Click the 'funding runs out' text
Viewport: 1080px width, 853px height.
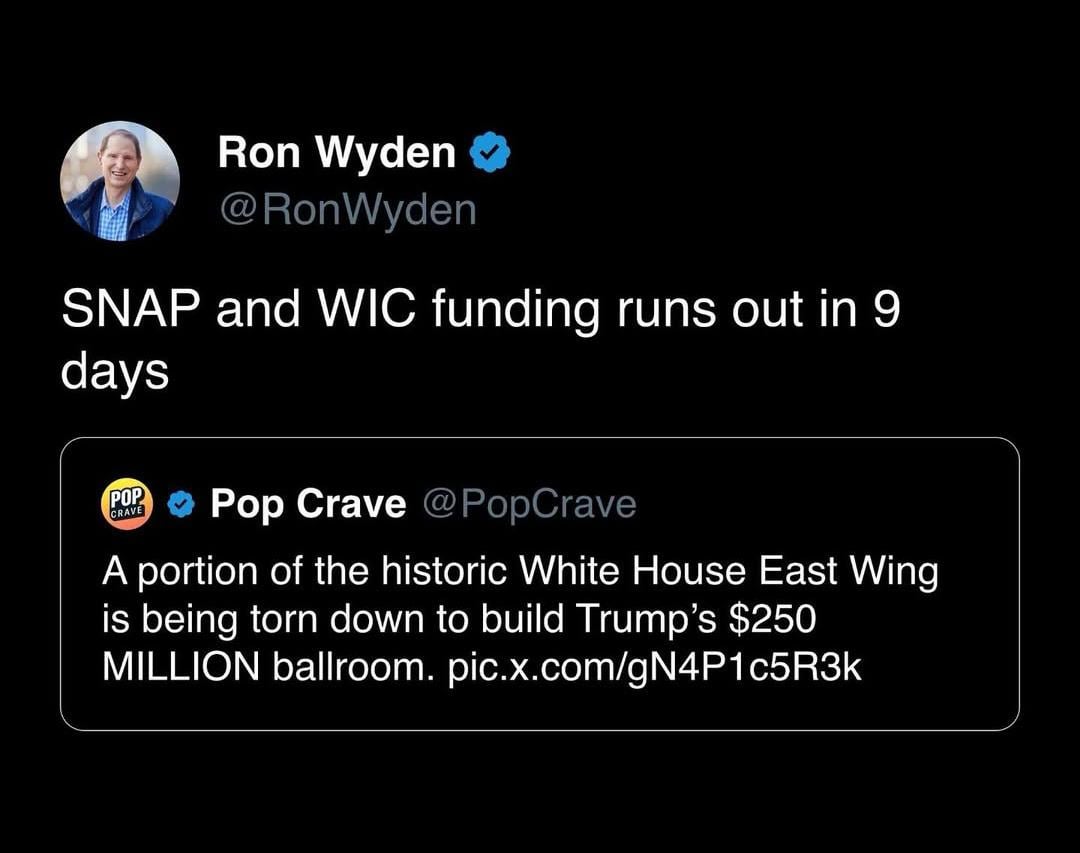[622, 311]
